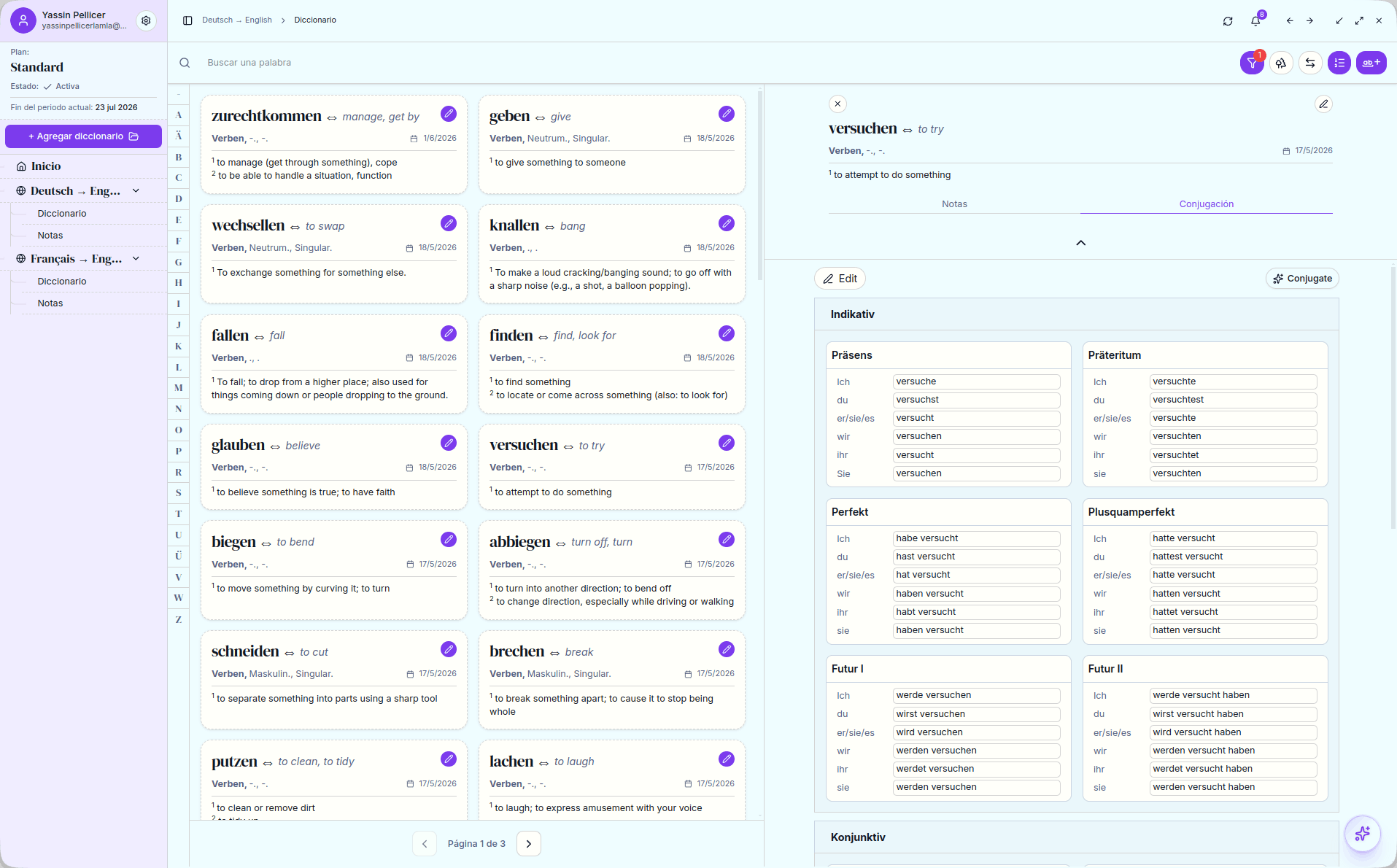This screenshot has width=1397, height=868.
Task: Click Plusquamperfekt du field hattest versucht
Action: click(x=1233, y=557)
